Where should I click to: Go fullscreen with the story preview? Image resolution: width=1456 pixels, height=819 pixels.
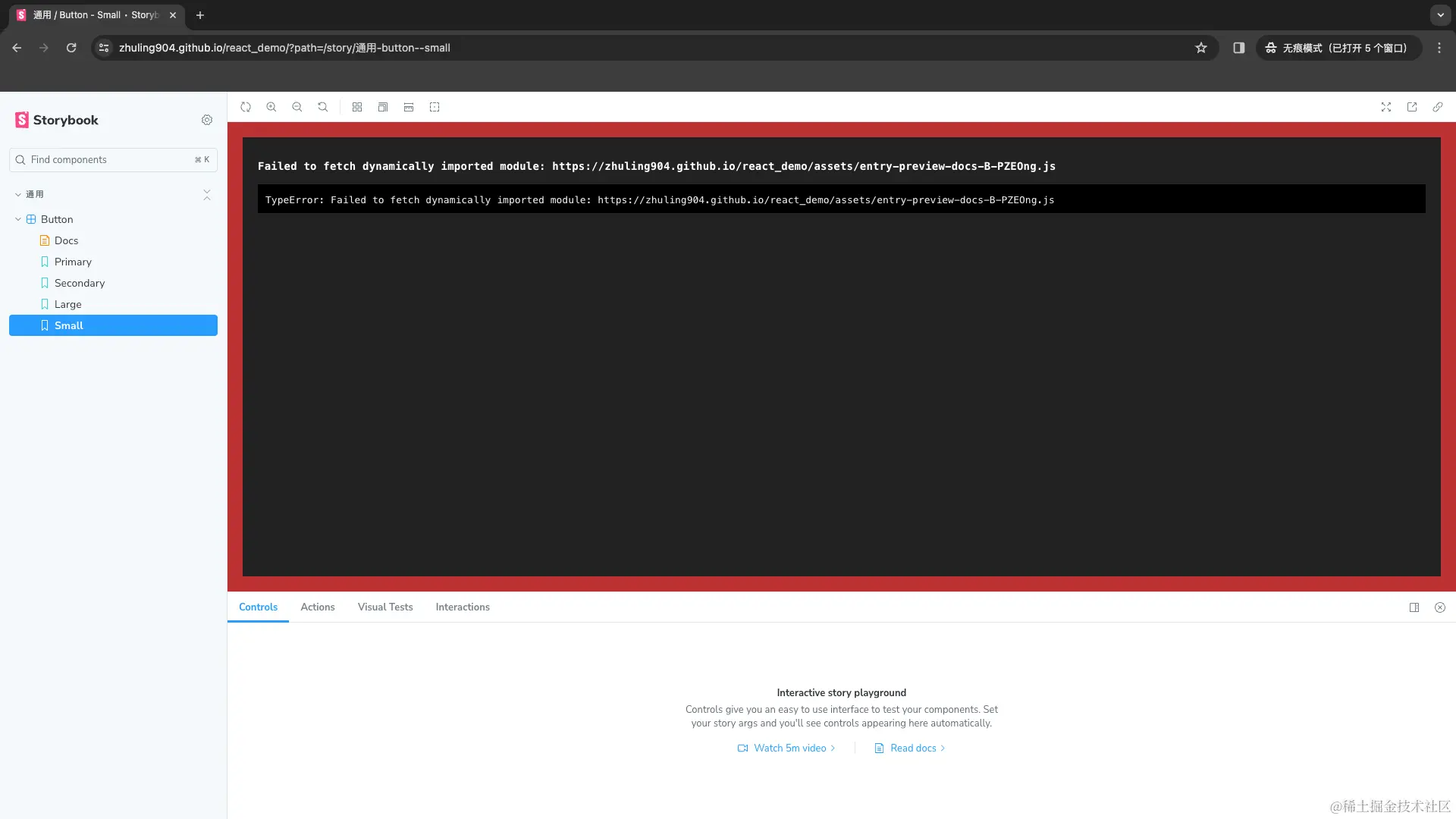(1385, 107)
